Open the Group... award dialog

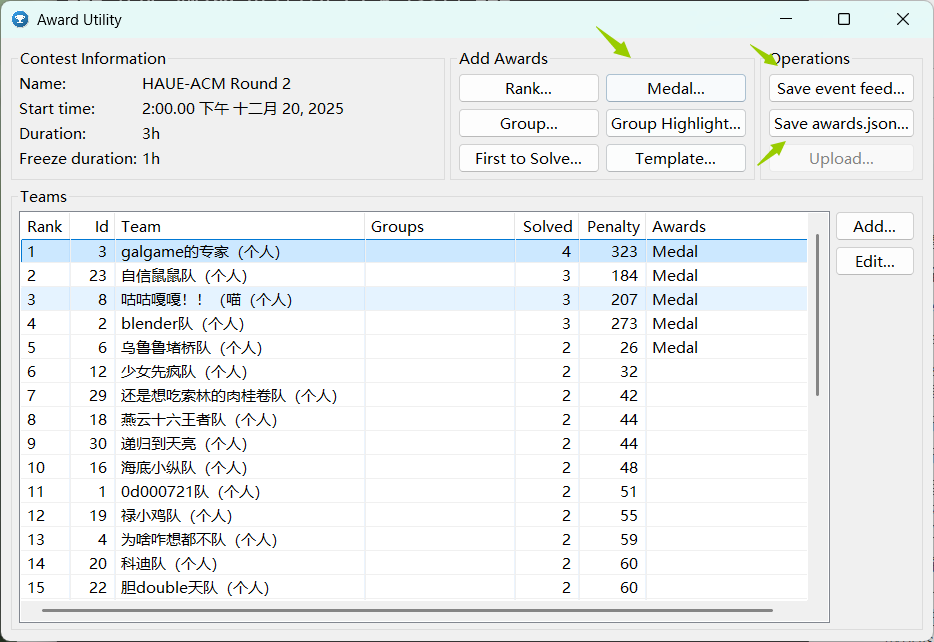(x=528, y=123)
